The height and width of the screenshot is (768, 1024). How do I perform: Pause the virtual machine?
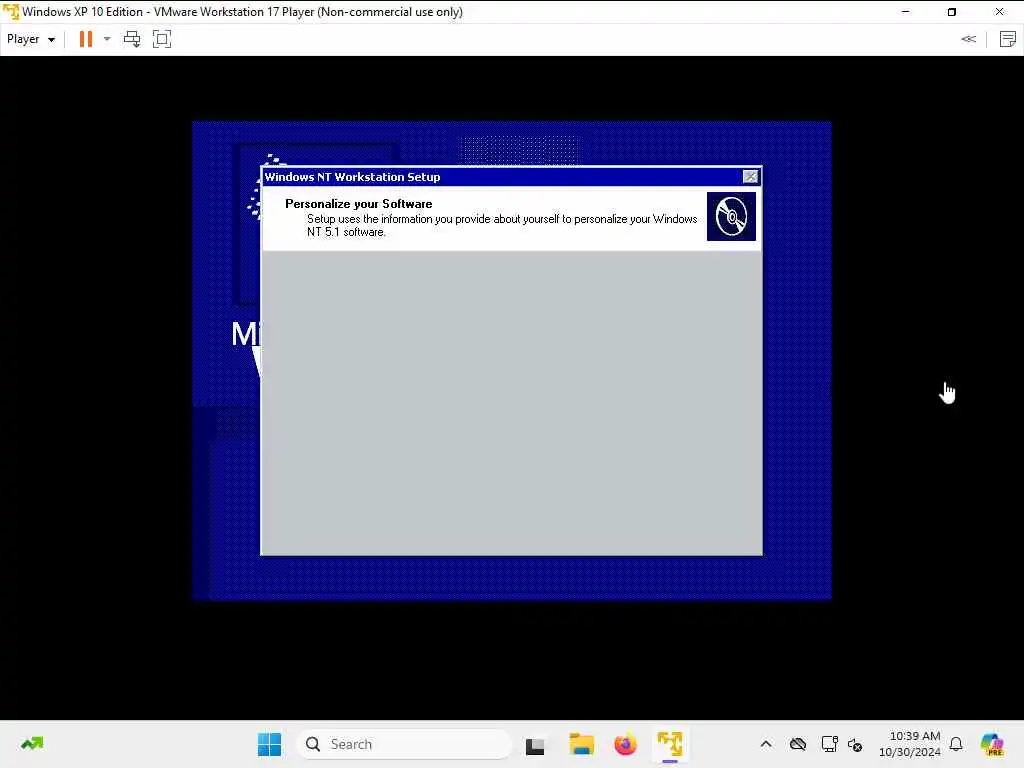pos(86,39)
